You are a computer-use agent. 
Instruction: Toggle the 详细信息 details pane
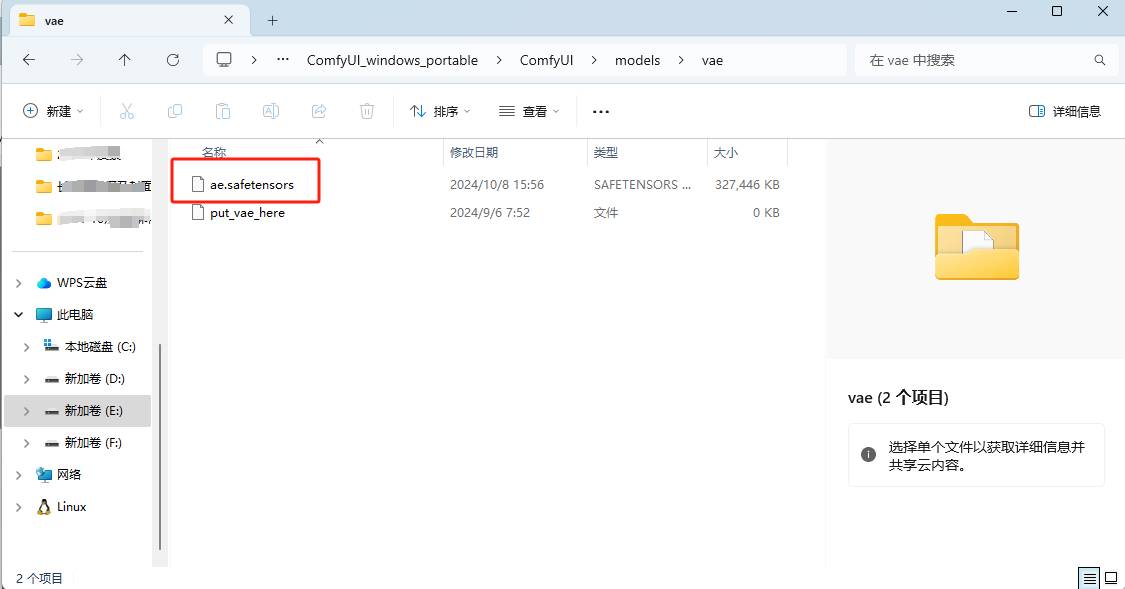(1065, 111)
